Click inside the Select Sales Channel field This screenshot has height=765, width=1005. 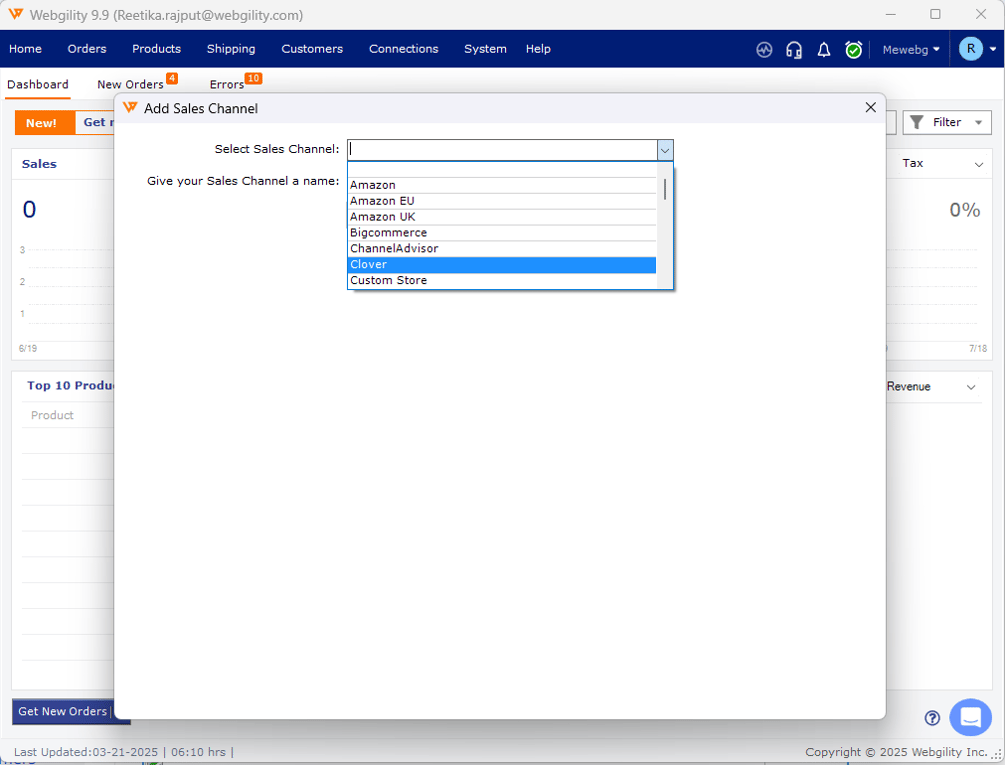click(502, 150)
